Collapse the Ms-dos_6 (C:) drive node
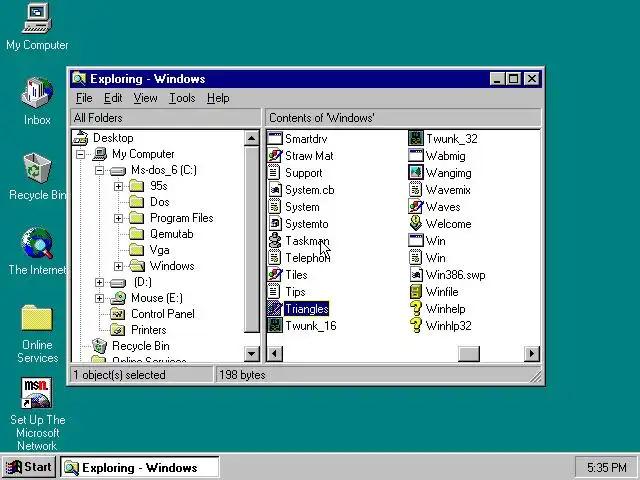Screen dimensions: 640x480 tap(99, 170)
